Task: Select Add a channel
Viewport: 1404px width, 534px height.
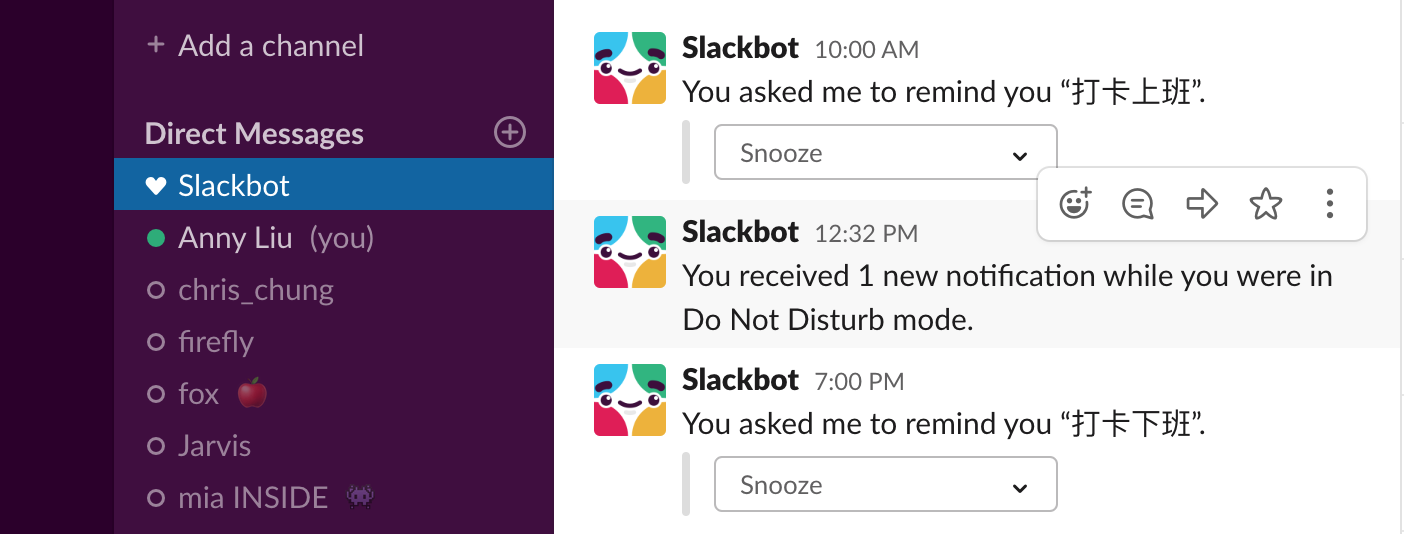Action: pos(255,45)
